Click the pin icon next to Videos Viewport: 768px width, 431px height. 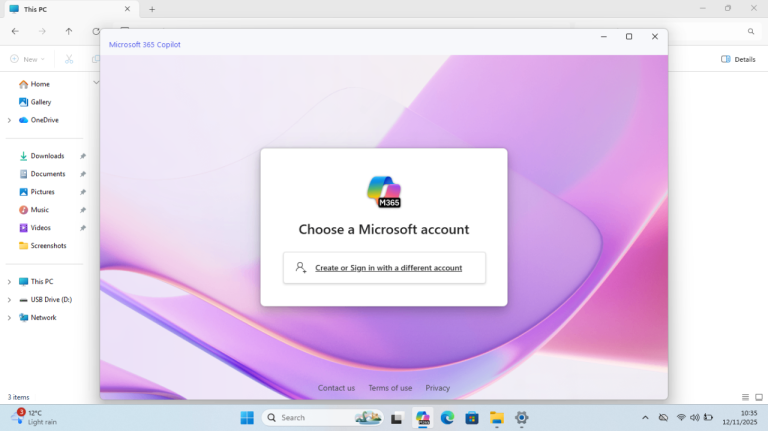point(83,228)
